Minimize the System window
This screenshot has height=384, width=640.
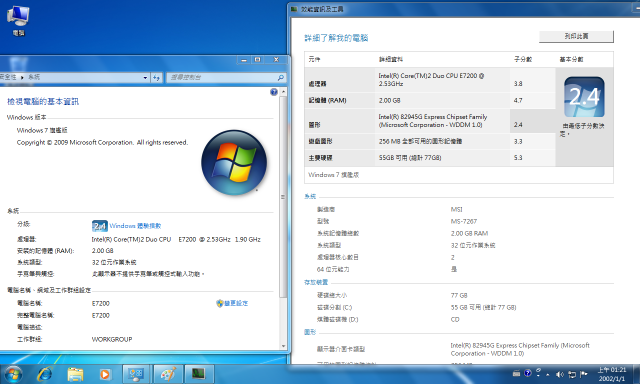(244, 60)
